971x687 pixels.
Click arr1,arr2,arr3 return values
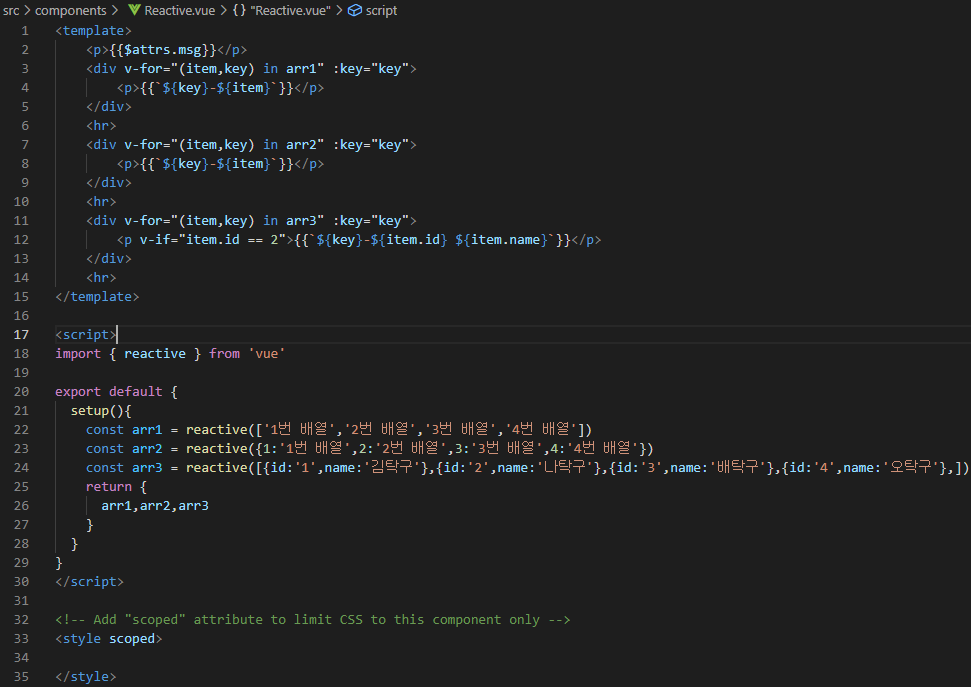tap(155, 506)
